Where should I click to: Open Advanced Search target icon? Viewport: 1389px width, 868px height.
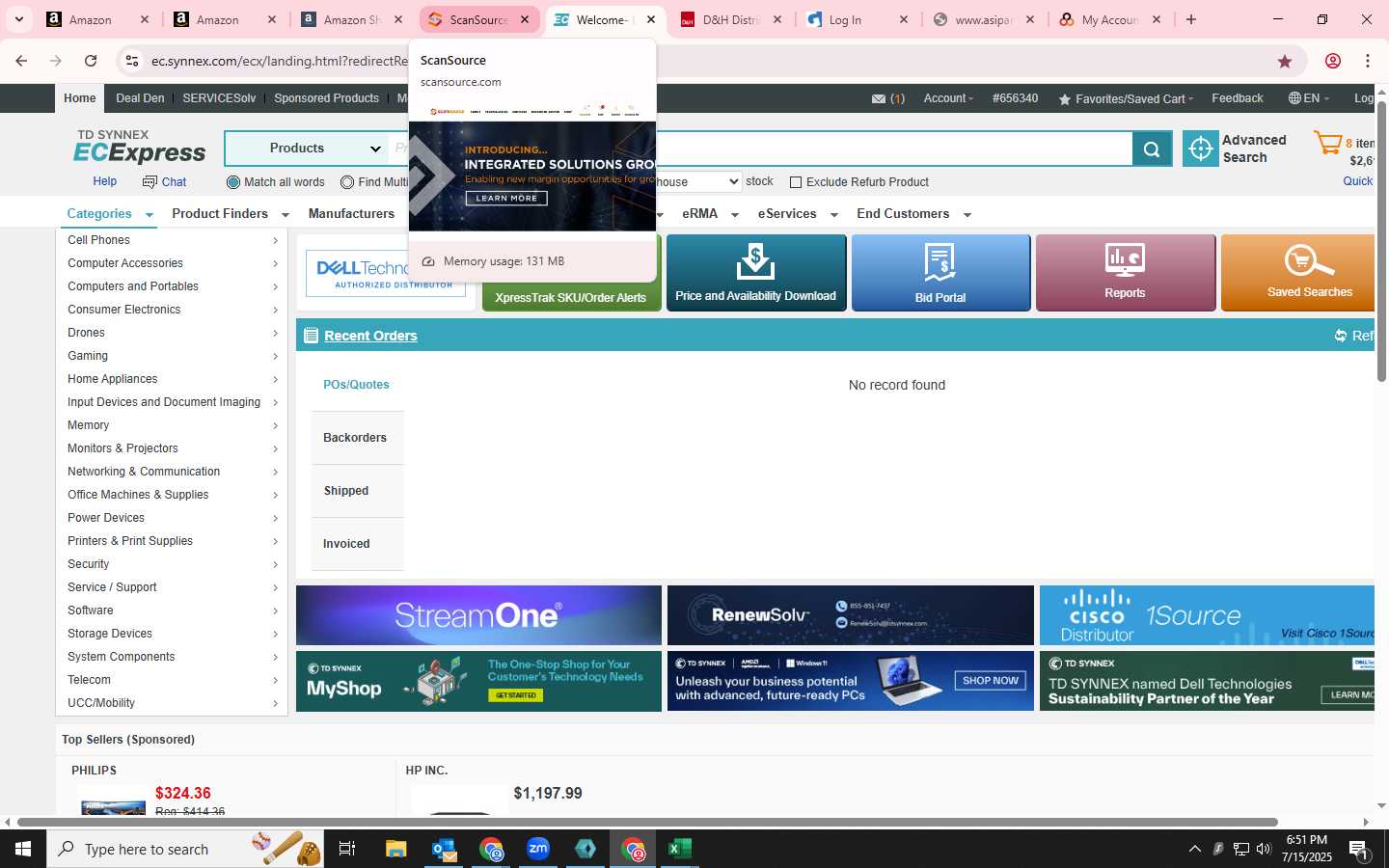[x=1201, y=149]
